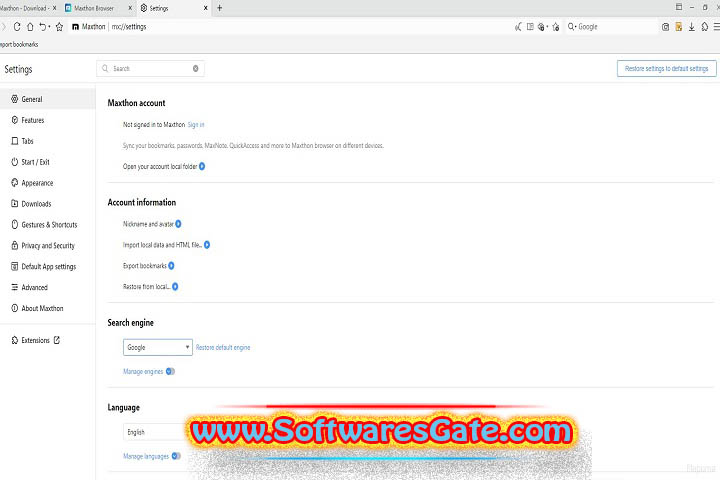The height and width of the screenshot is (480, 720).
Task: Open Appearance settings with the palette icon
Action: pos(32,183)
